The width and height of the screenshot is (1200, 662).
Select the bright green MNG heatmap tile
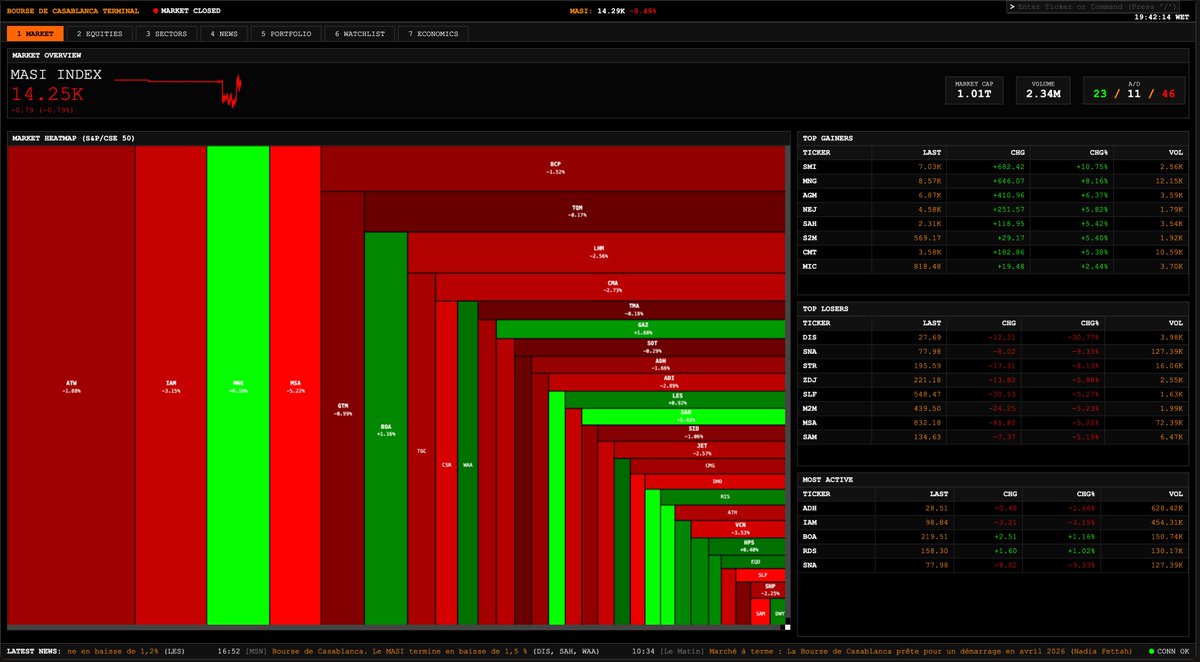(x=238, y=385)
